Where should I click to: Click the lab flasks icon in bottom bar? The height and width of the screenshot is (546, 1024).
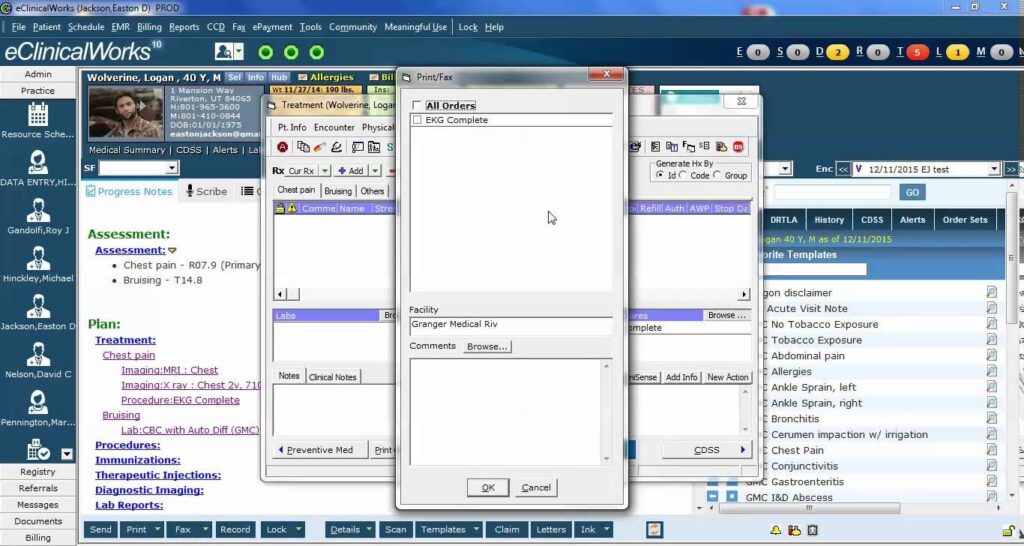coord(794,530)
